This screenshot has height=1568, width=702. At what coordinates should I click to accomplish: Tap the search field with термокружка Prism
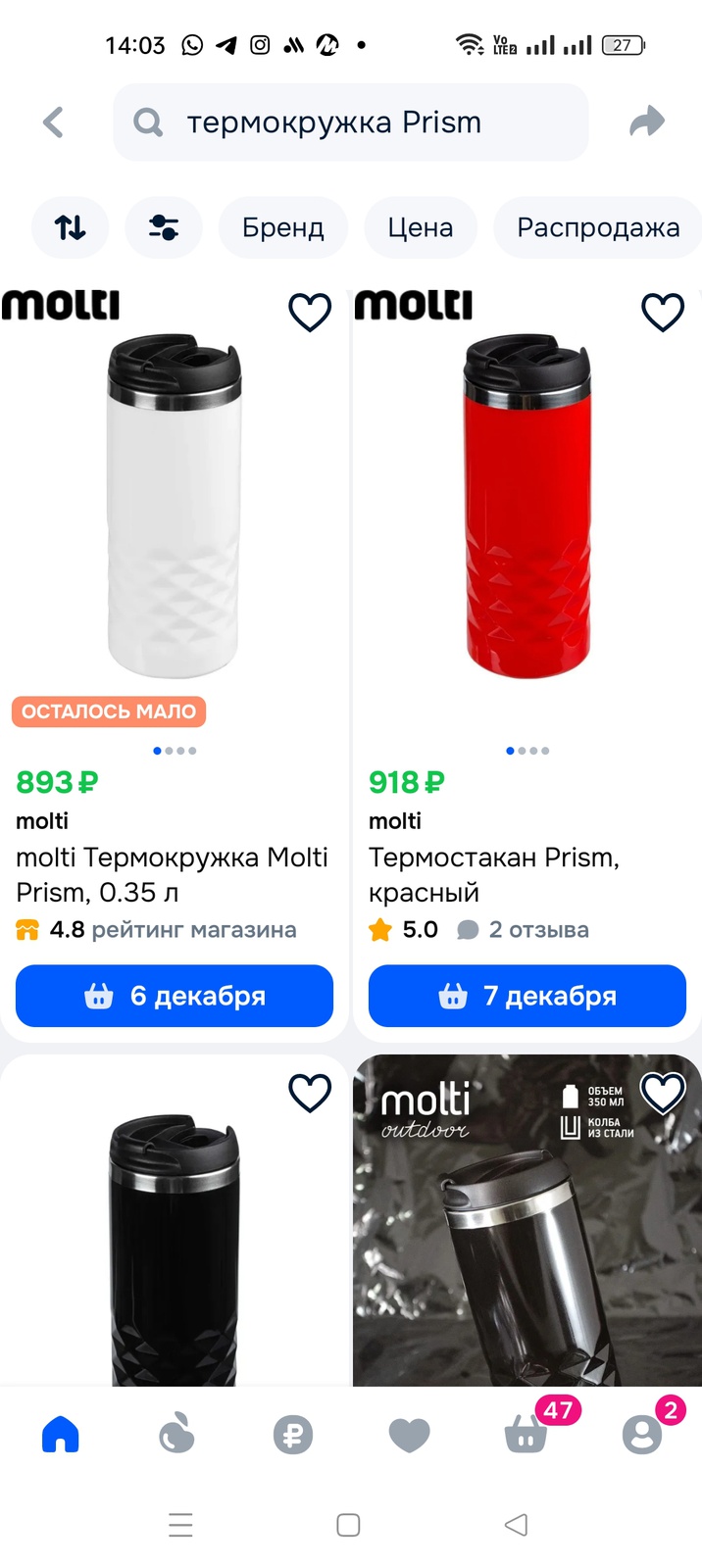click(x=351, y=122)
